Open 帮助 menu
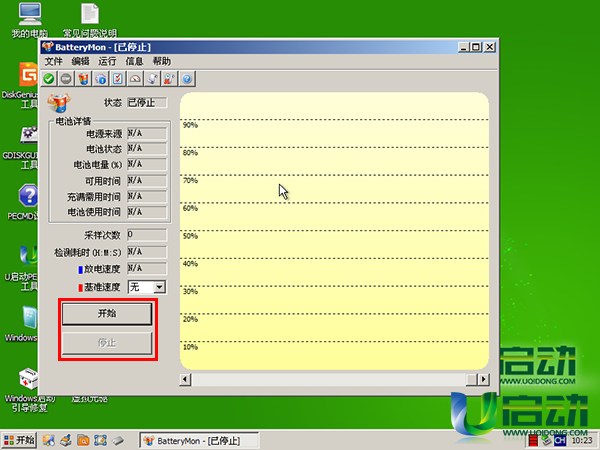The width and height of the screenshot is (600, 450). point(161,61)
